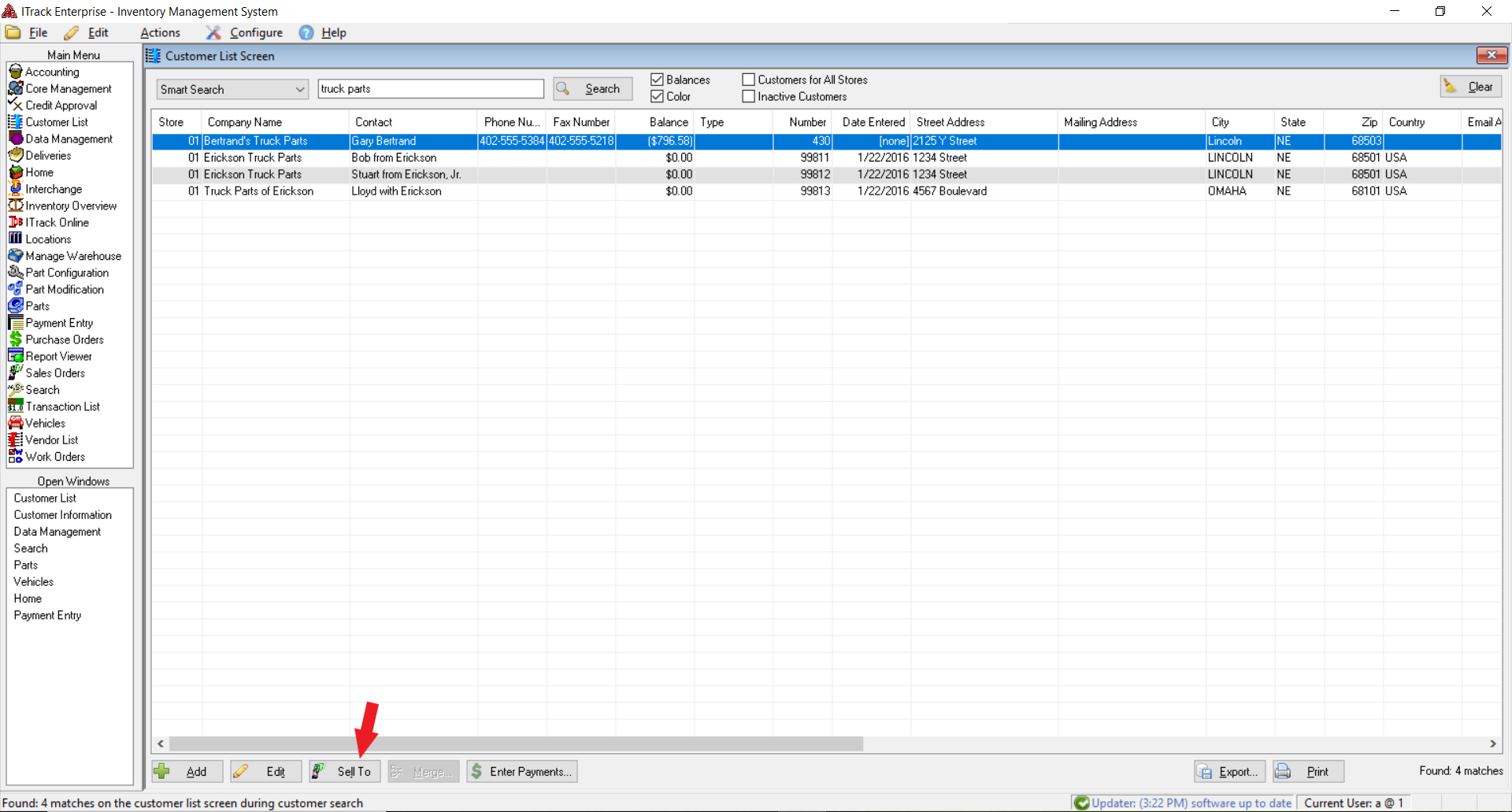Image resolution: width=1512 pixels, height=812 pixels.
Task: Click the Enter Payments button
Action: tap(522, 771)
